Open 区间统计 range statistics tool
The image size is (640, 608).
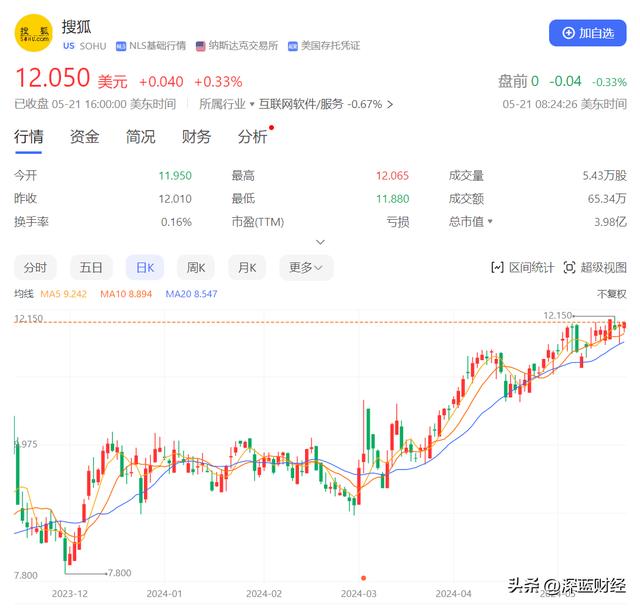522,268
